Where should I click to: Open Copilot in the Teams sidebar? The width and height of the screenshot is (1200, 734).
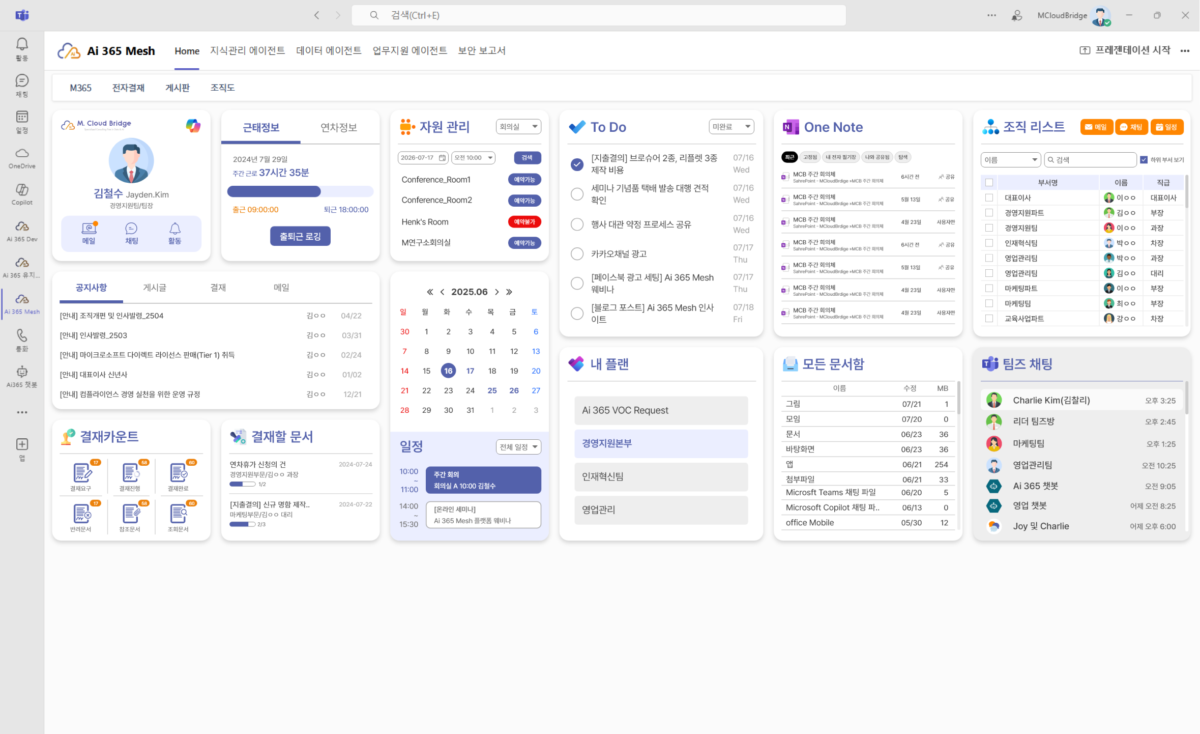coord(22,193)
